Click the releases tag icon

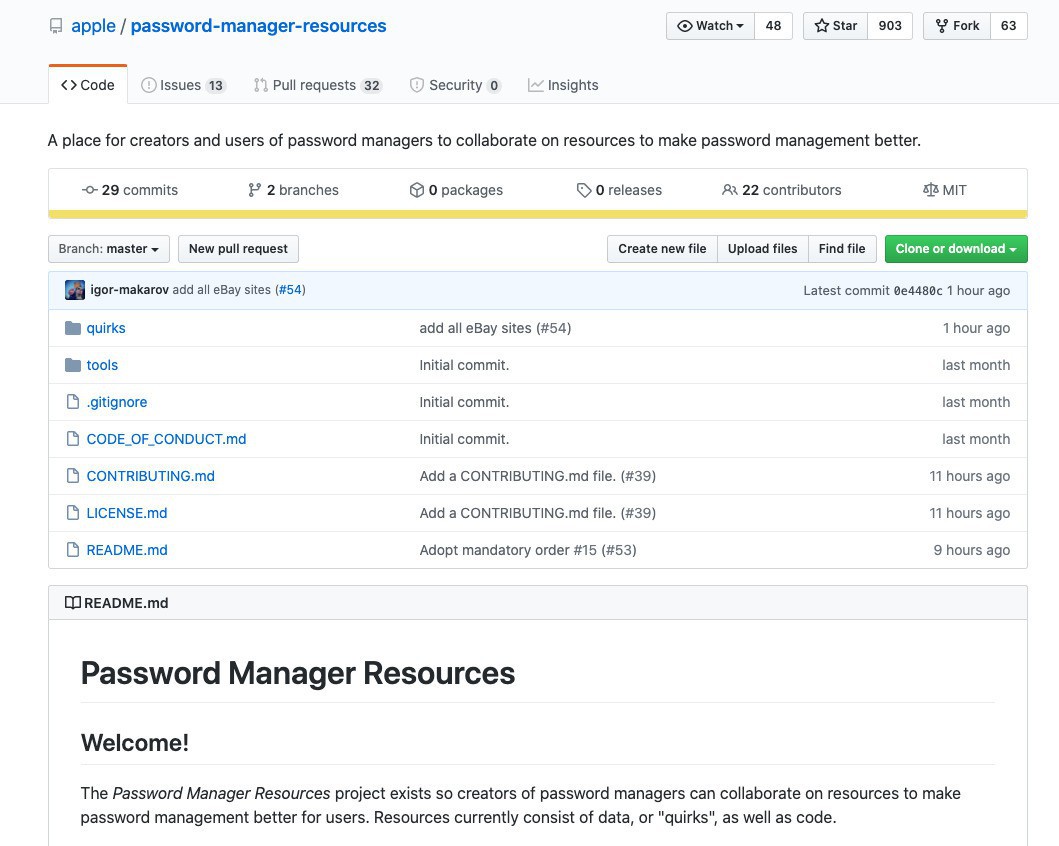pos(584,190)
